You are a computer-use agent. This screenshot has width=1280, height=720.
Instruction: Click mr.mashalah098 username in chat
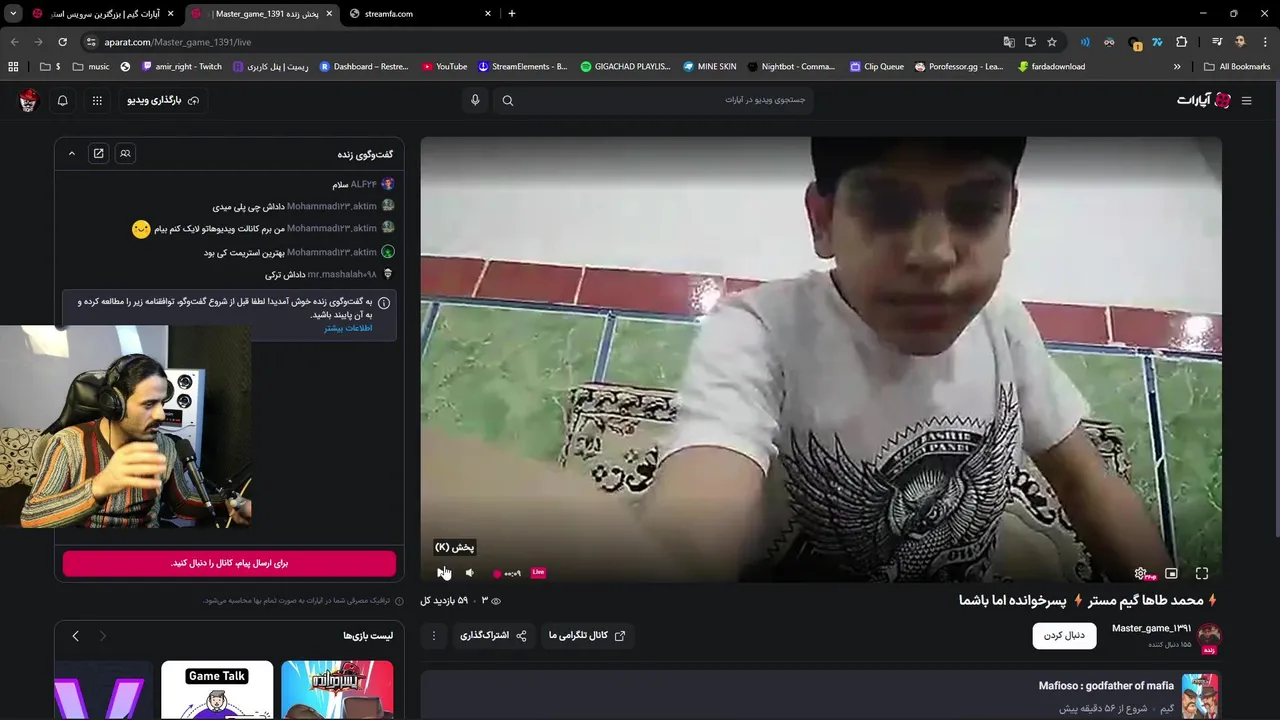click(342, 274)
